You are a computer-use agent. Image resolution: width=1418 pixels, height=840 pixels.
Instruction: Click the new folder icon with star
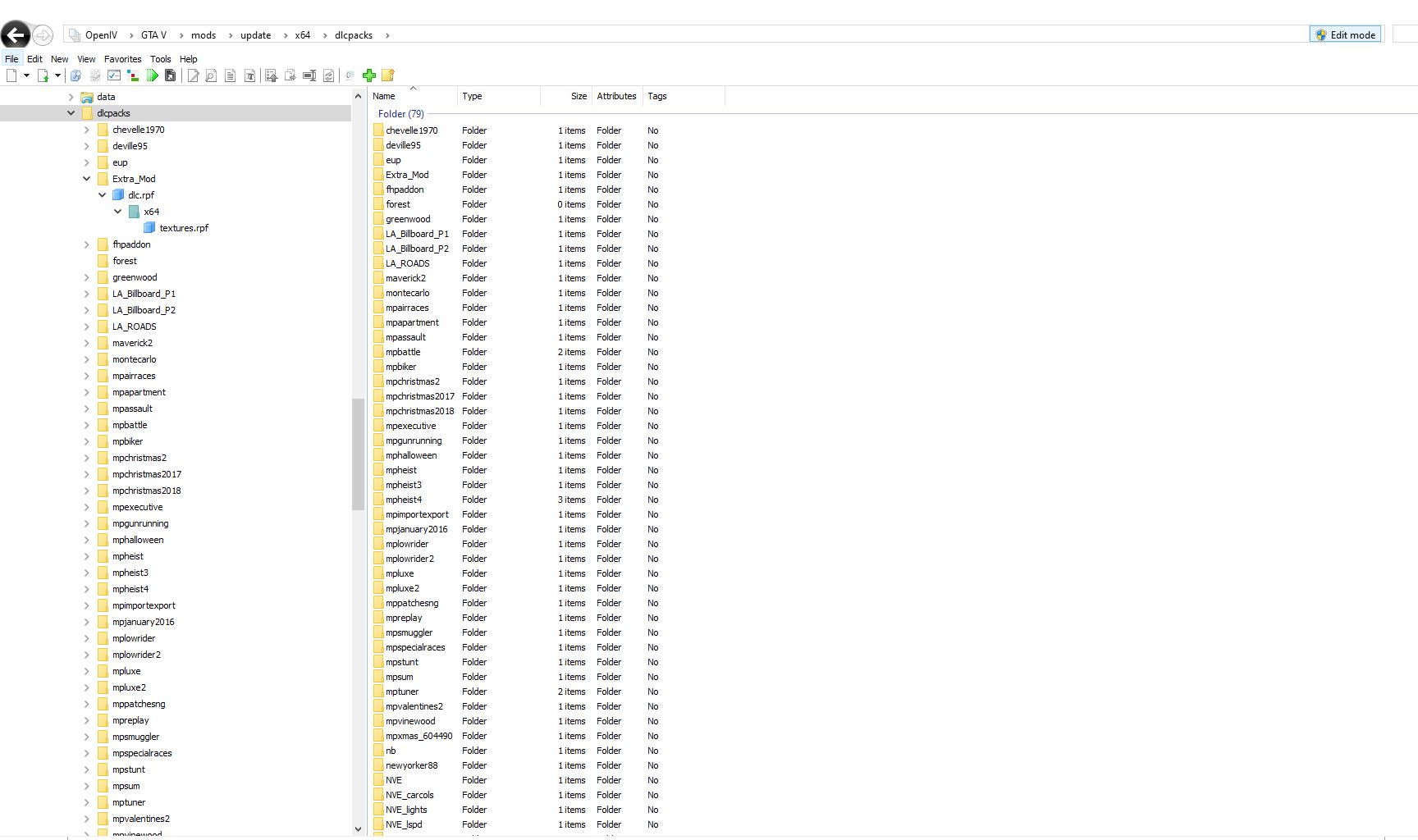pyautogui.click(x=388, y=75)
